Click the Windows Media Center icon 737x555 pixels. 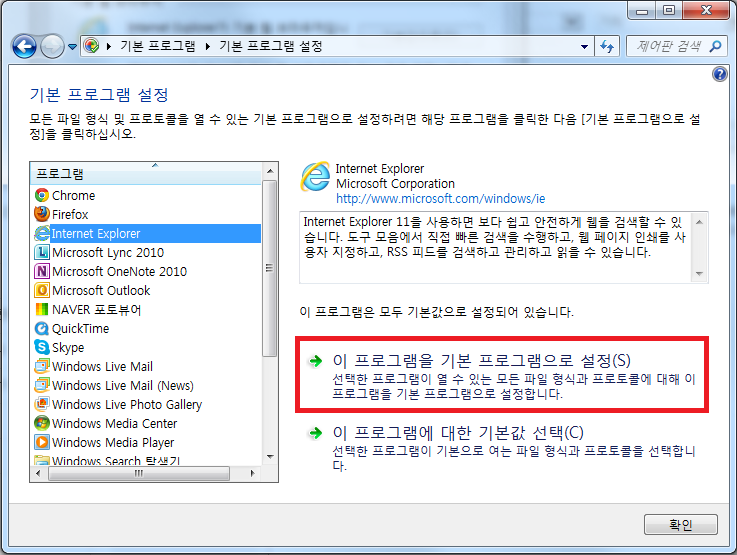[x=42, y=423]
